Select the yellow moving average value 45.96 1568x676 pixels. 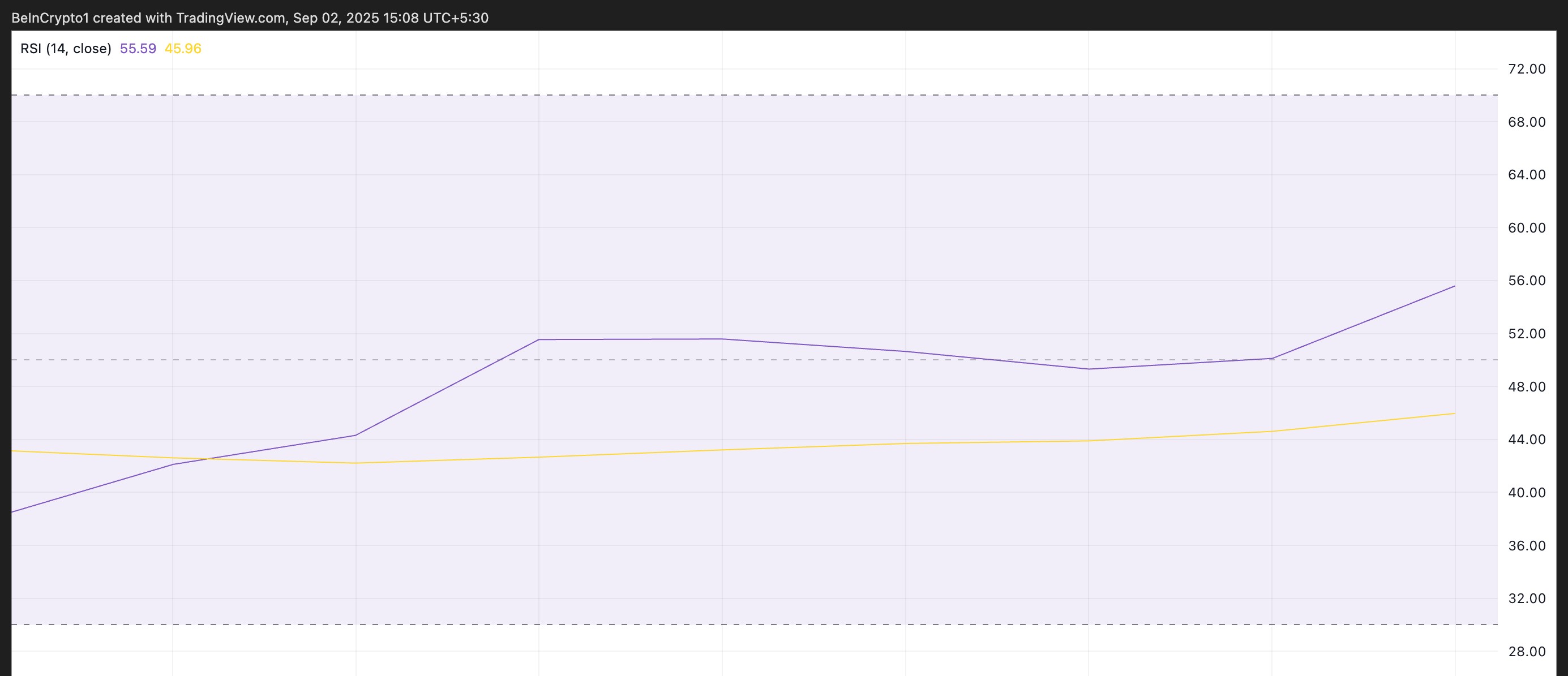click(183, 49)
